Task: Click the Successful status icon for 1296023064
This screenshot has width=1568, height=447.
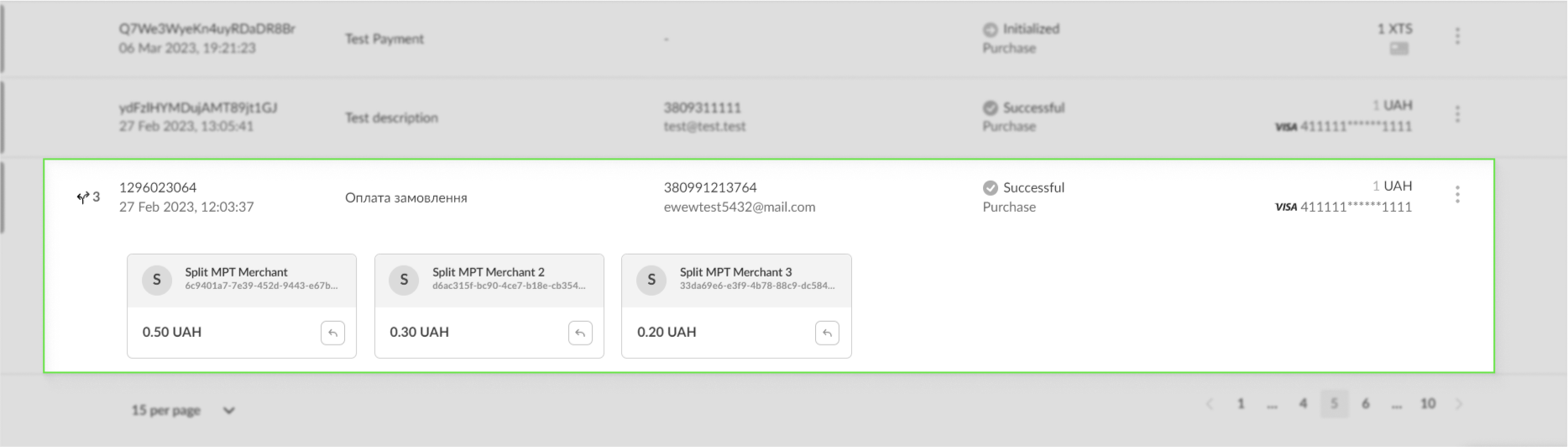Action: 990,187
